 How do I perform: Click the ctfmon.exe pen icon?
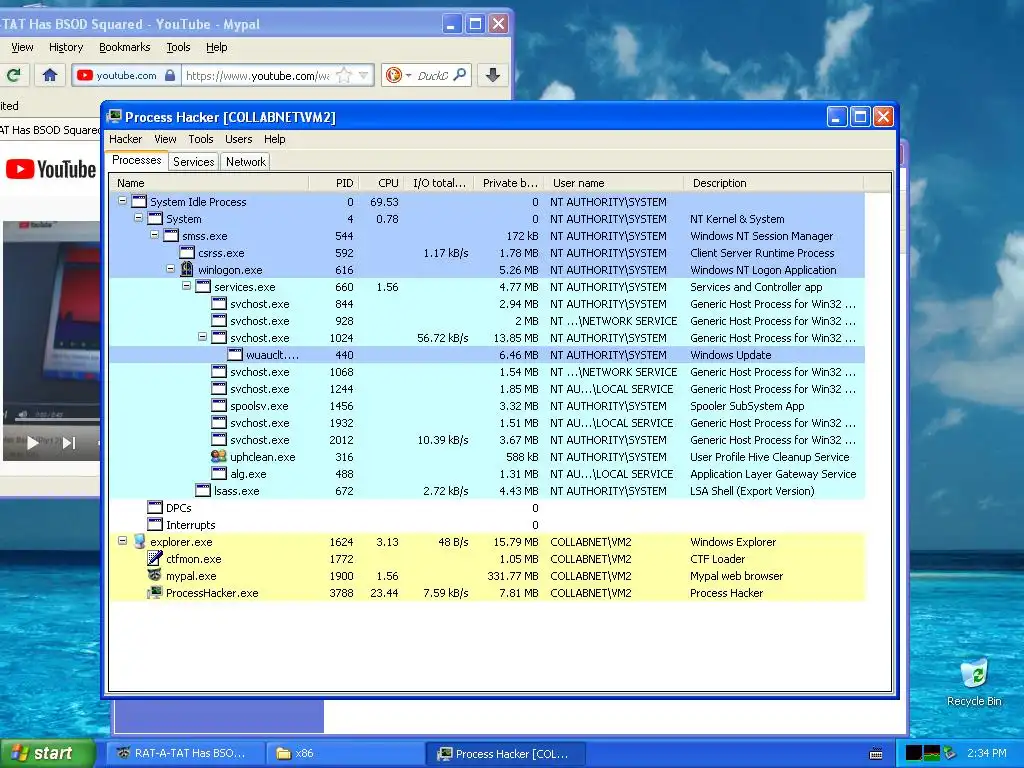click(x=155, y=558)
